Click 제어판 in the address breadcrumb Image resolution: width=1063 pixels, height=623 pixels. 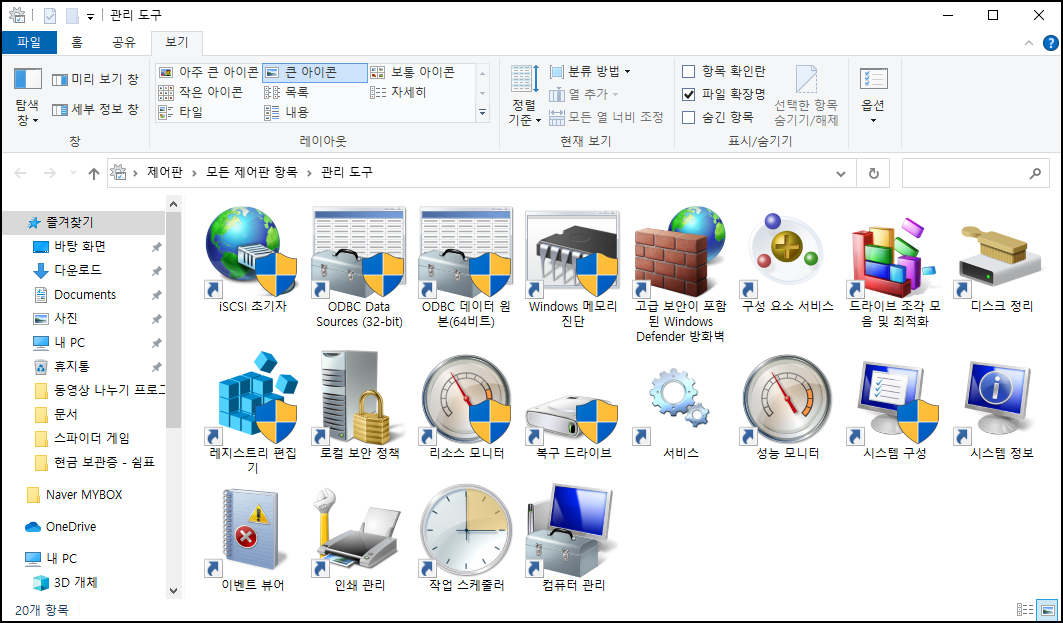165,173
